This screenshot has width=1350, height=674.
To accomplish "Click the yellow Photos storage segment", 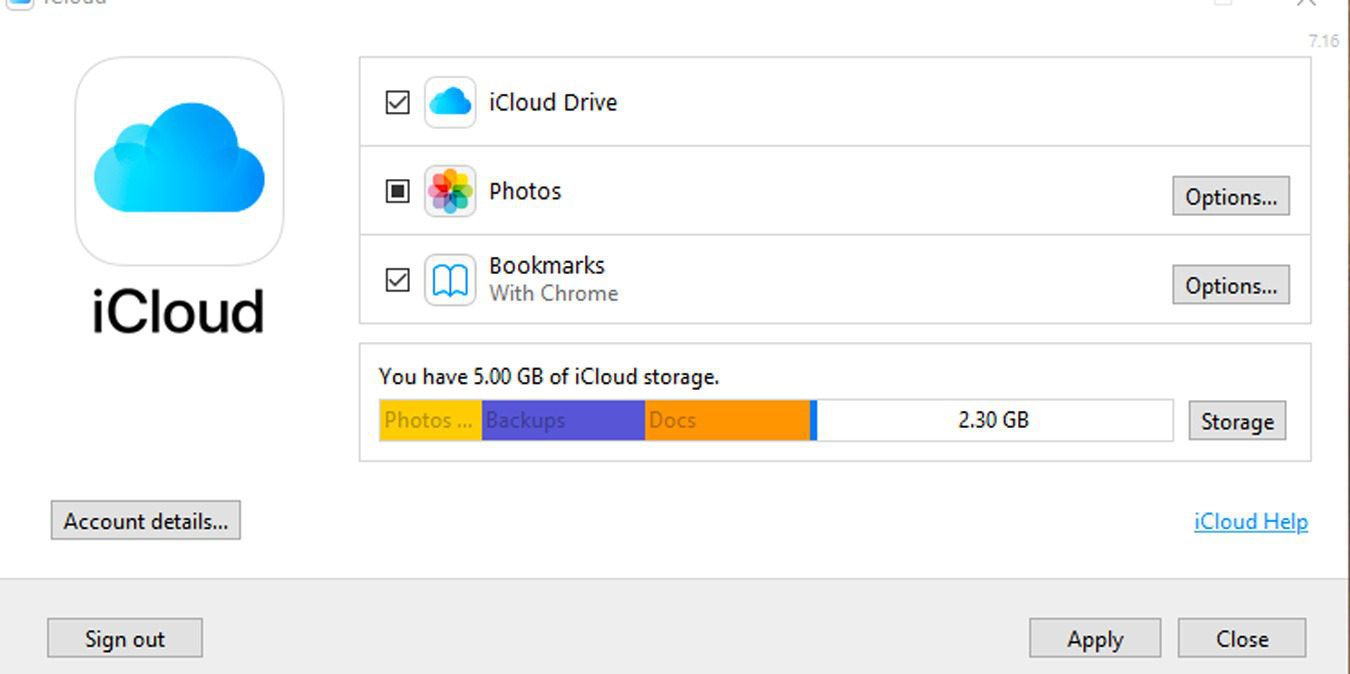I will tap(430, 420).
